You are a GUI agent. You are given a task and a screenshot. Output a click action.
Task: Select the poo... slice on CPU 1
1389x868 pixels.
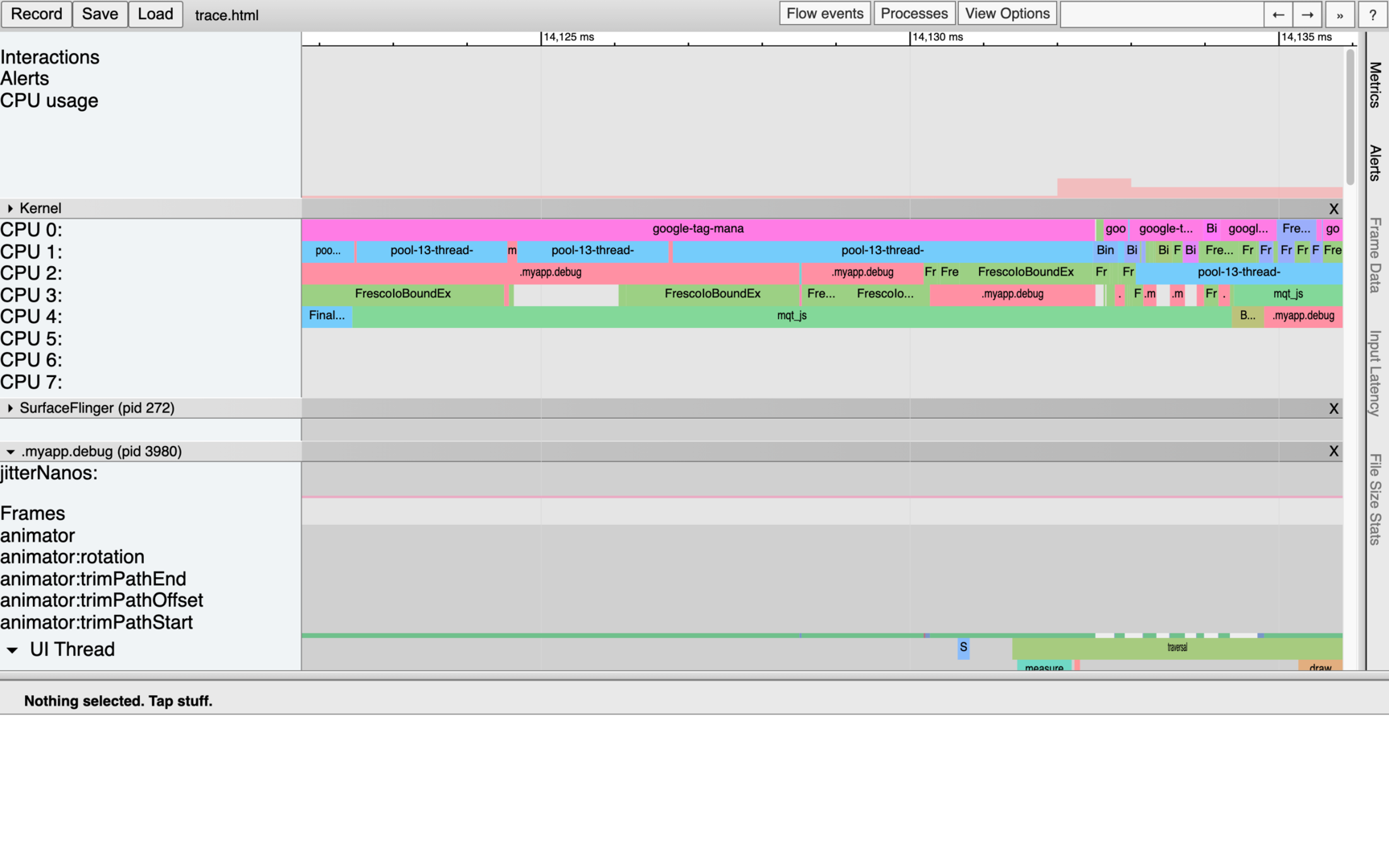coord(328,251)
